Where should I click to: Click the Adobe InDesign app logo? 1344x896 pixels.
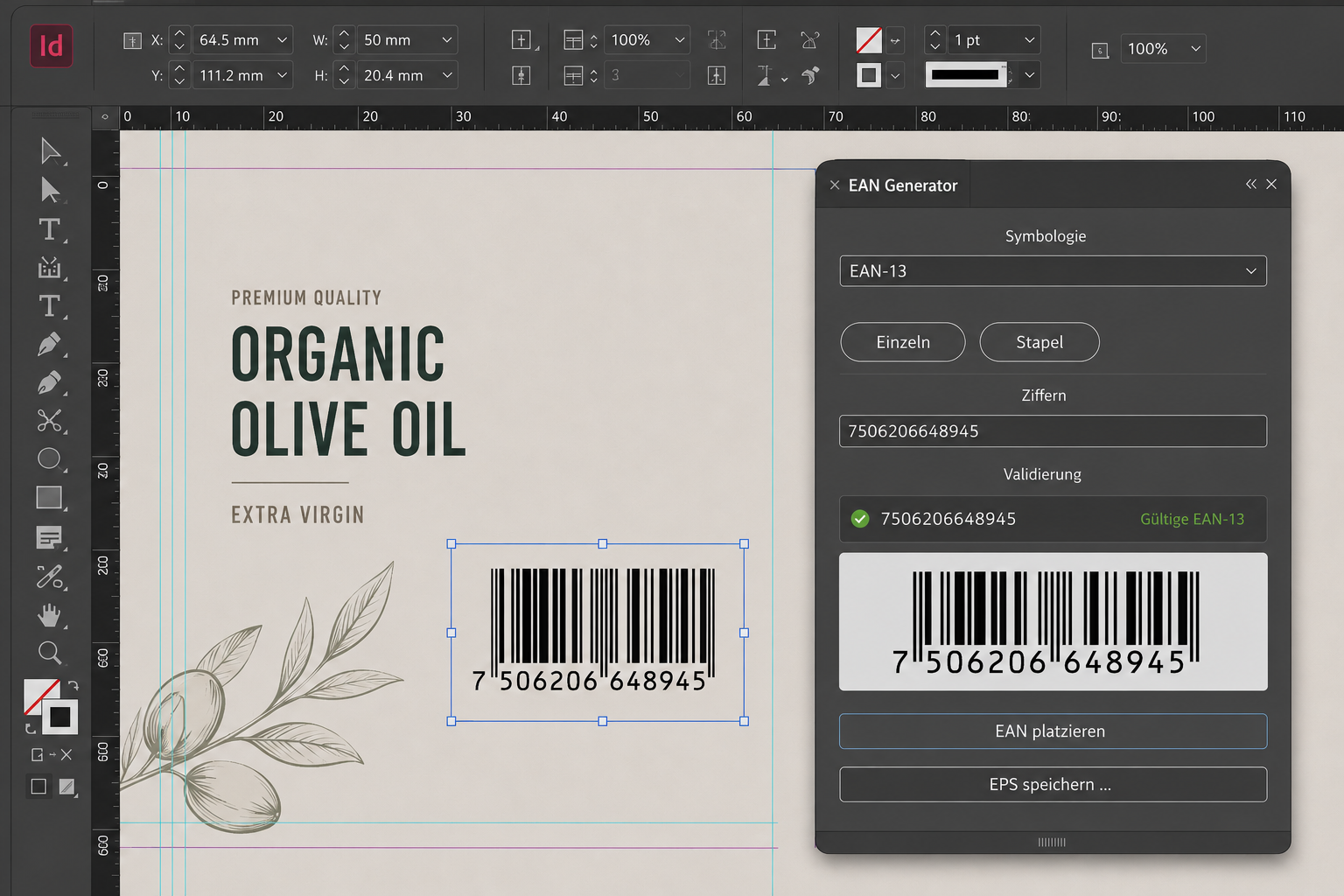point(51,46)
